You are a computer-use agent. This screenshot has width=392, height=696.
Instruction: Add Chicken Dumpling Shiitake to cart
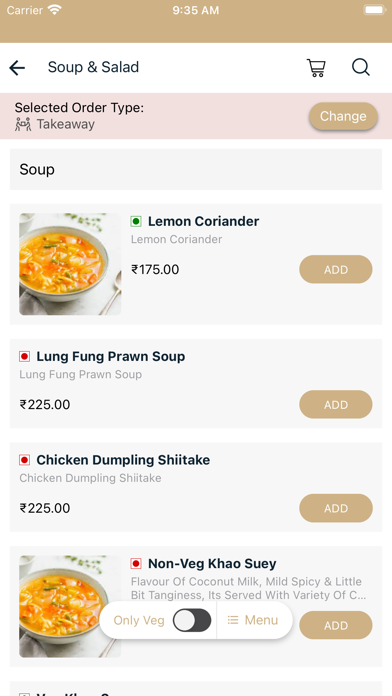pyautogui.click(x=336, y=508)
